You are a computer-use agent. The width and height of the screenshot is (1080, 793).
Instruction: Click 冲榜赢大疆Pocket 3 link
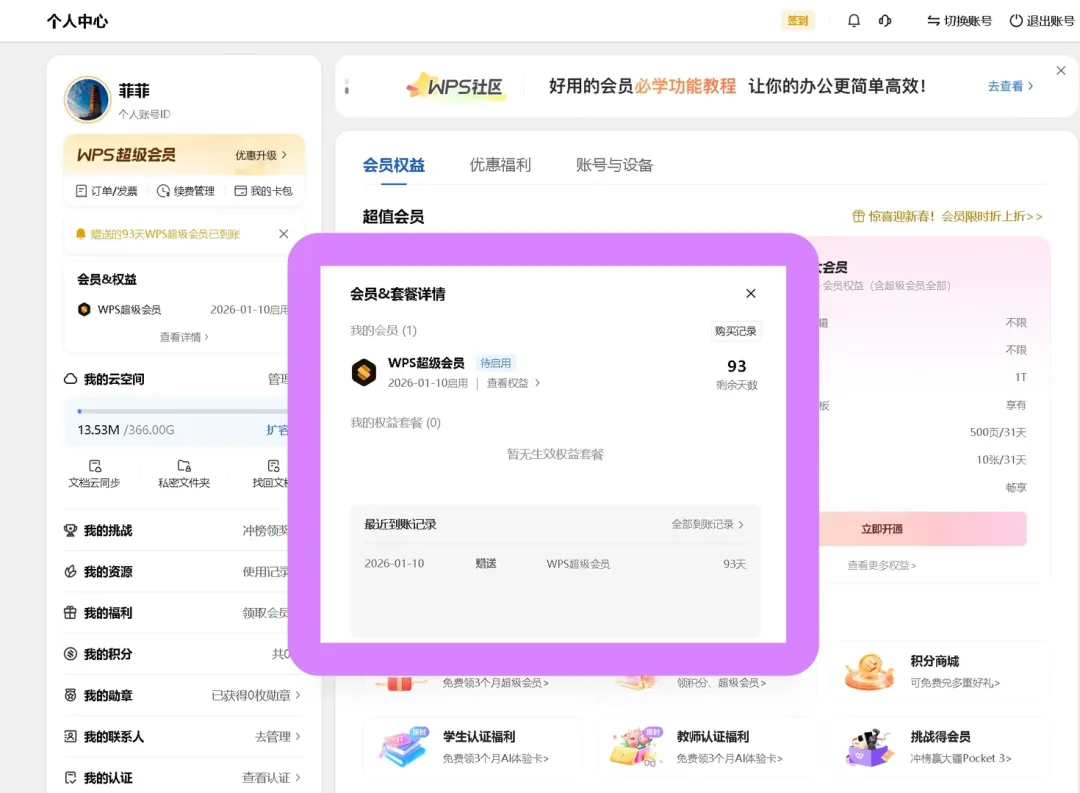961,759
